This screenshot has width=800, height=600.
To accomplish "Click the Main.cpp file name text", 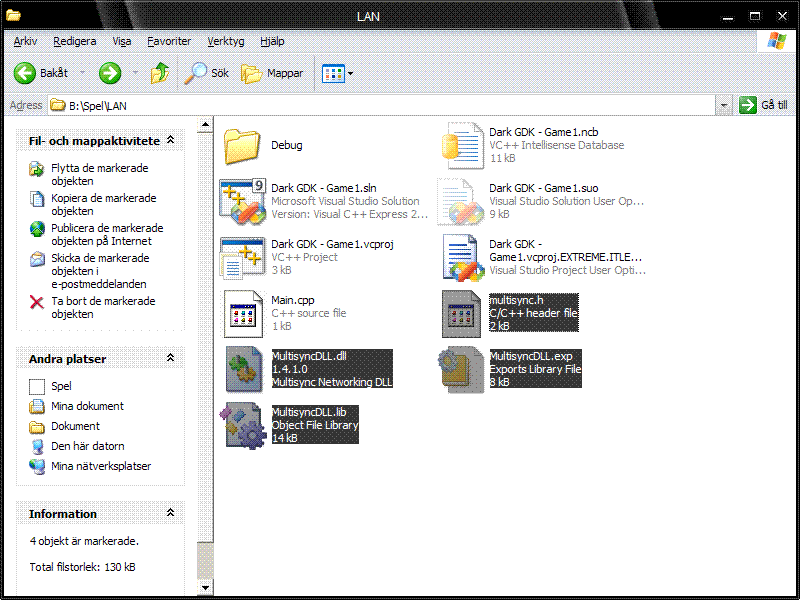I will (293, 300).
